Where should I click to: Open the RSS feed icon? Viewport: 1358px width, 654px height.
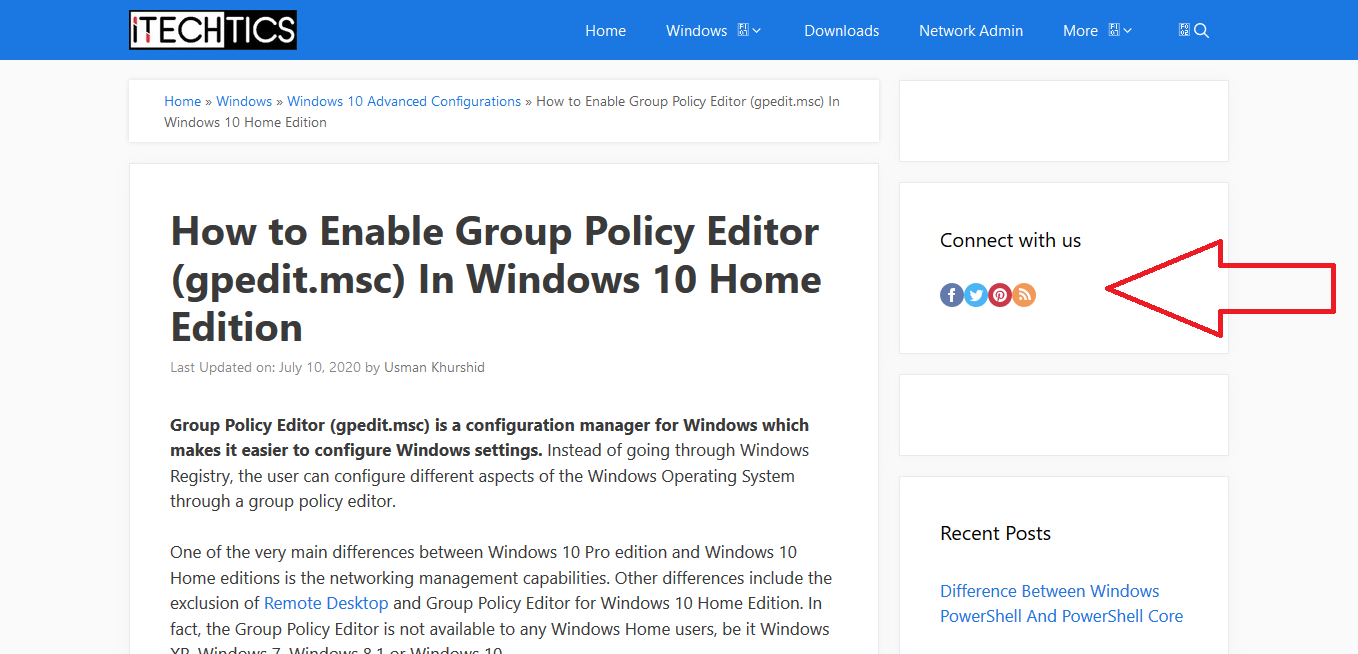pos(1023,295)
